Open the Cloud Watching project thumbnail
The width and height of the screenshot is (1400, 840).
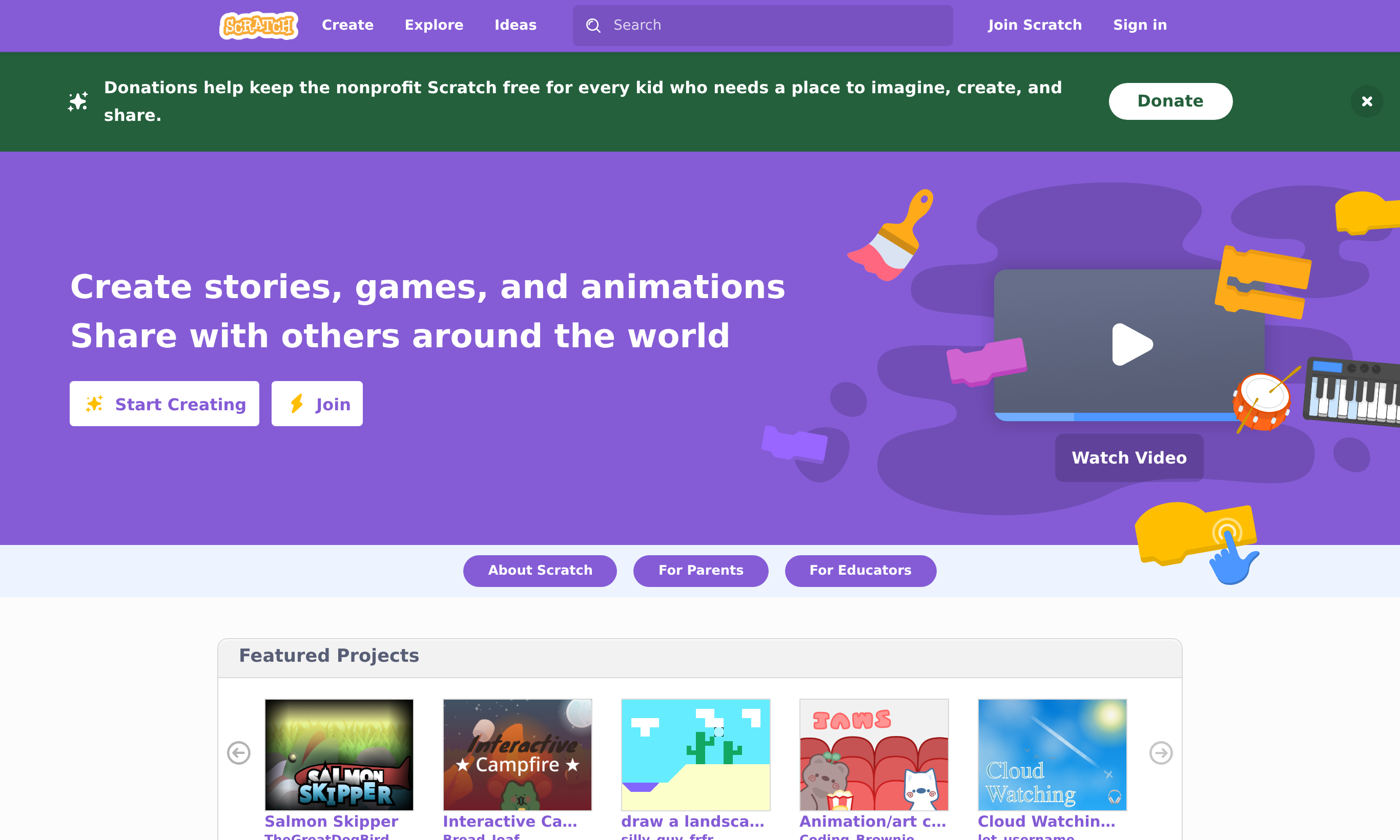pos(1052,754)
